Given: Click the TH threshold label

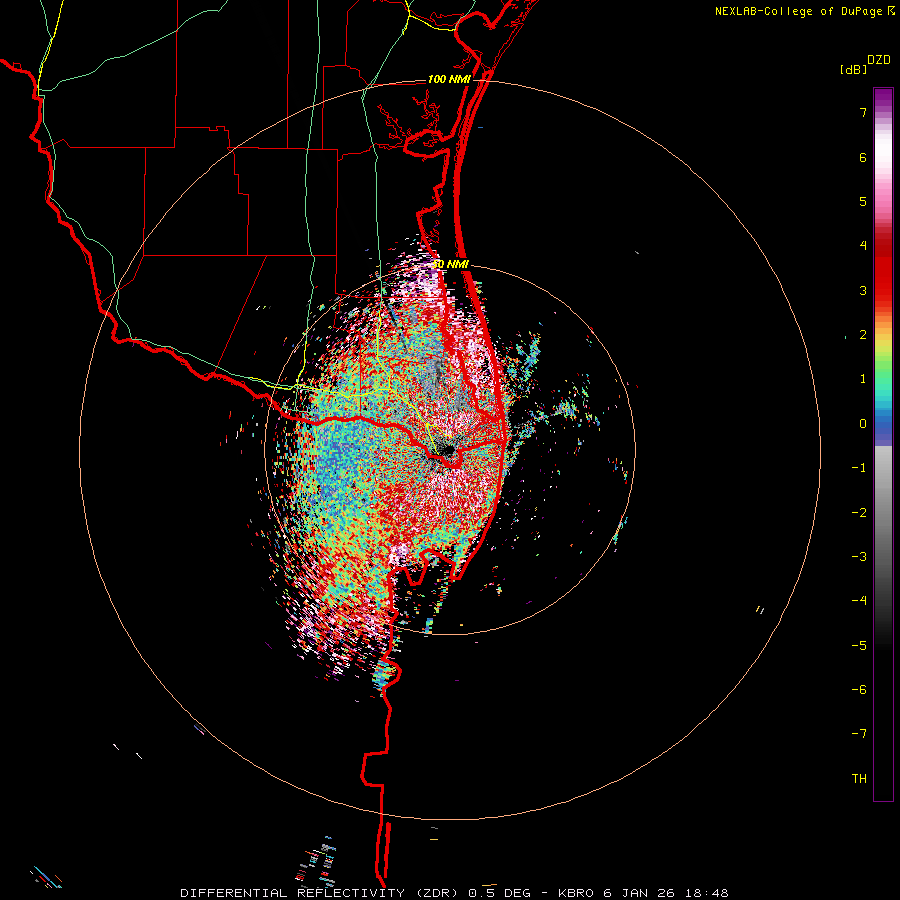Looking at the screenshot, I should [x=859, y=779].
